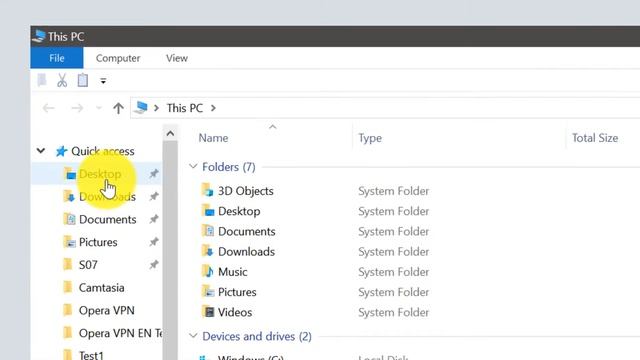
Task: Open Pictures in the Quick access list
Action: 98,242
